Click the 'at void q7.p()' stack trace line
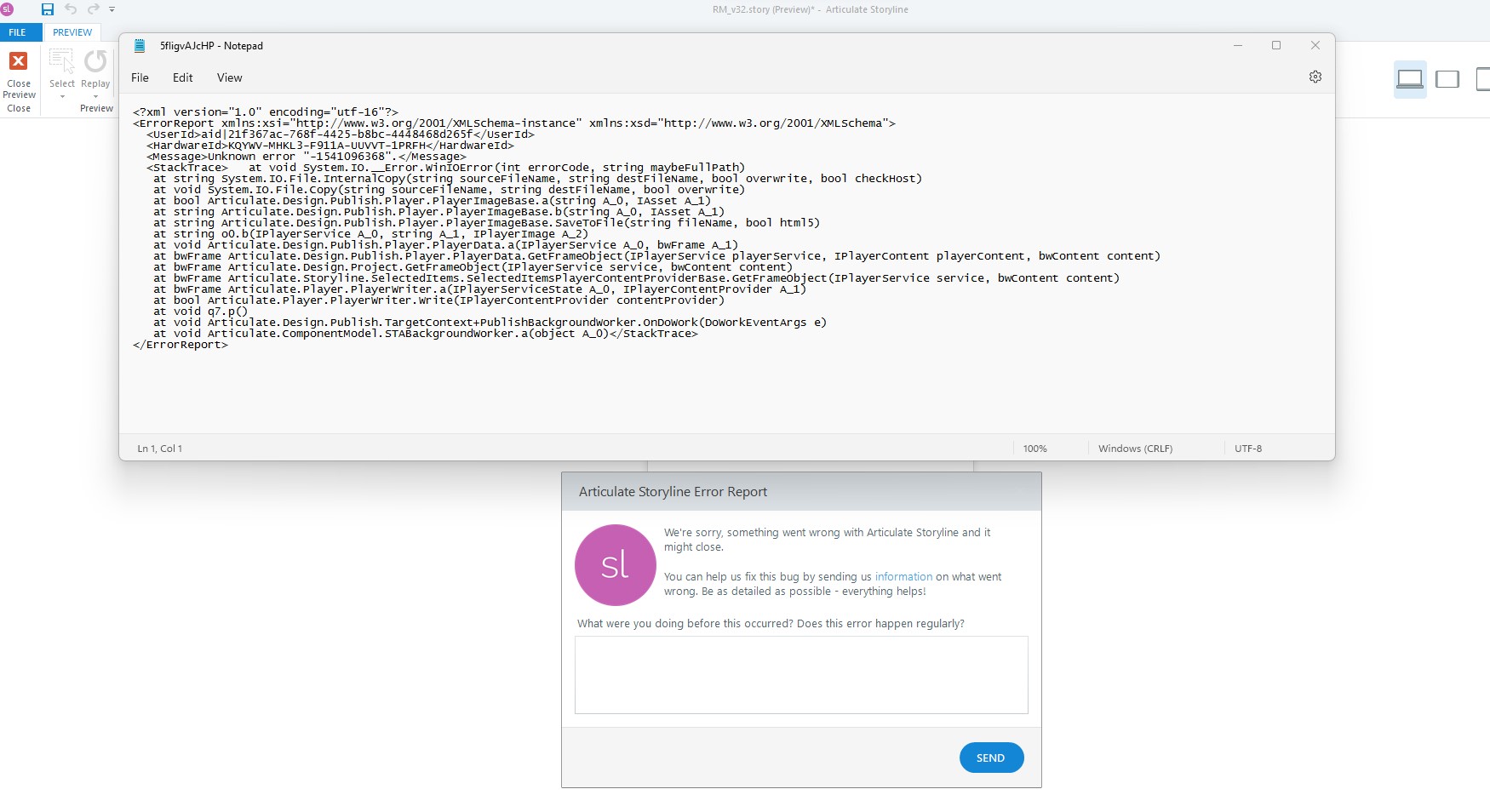 pos(201,312)
